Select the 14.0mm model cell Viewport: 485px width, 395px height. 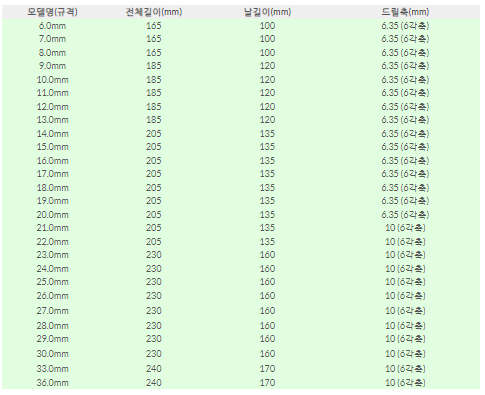52,134
